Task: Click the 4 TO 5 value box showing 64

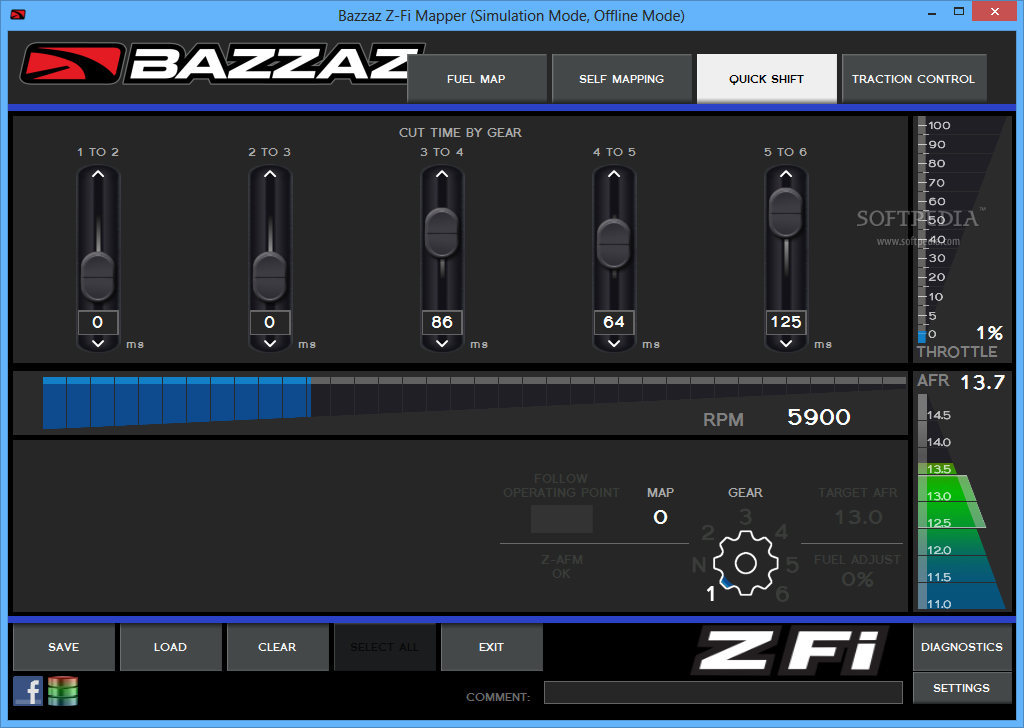Action: pyautogui.click(x=614, y=322)
